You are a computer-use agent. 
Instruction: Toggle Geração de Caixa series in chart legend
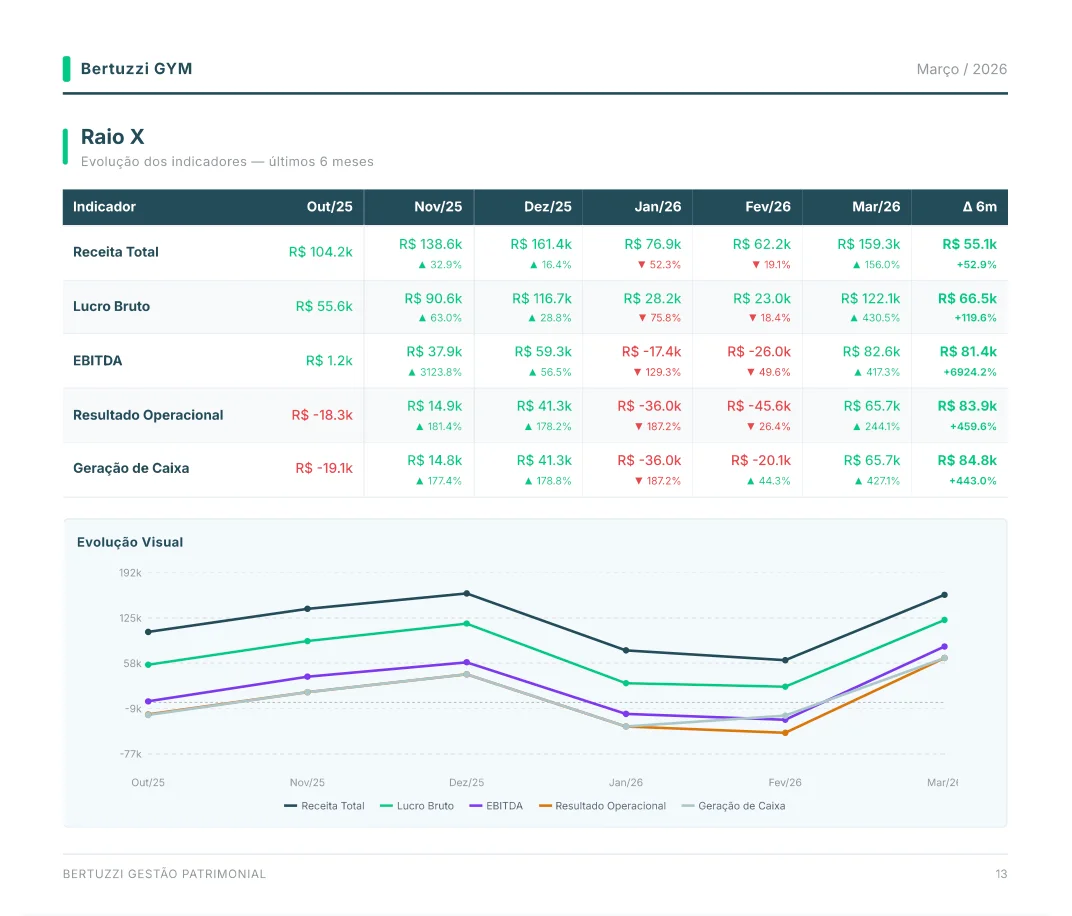(x=734, y=806)
